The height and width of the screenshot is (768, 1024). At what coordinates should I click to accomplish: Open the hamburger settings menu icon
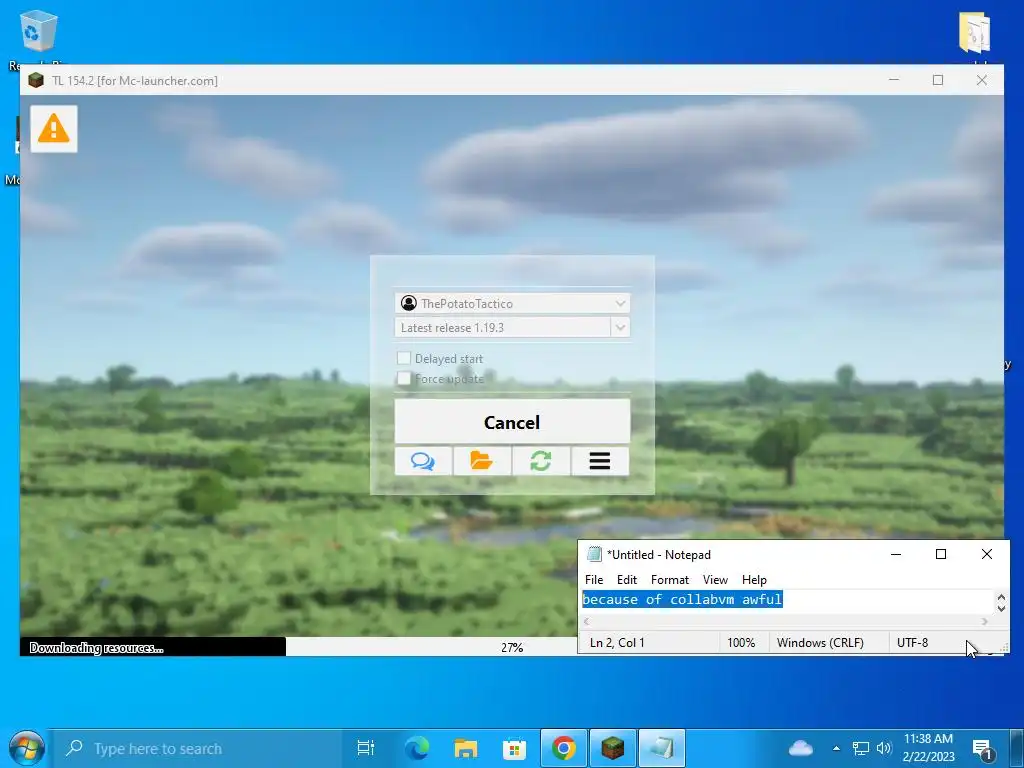(x=600, y=461)
